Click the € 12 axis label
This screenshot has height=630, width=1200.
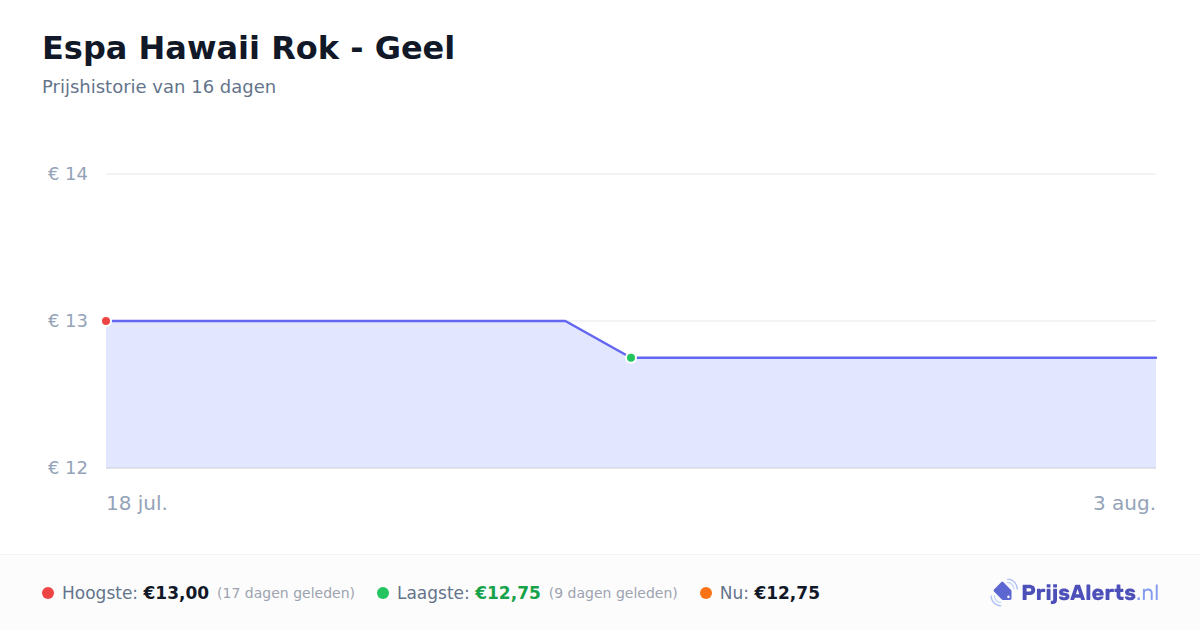68,468
